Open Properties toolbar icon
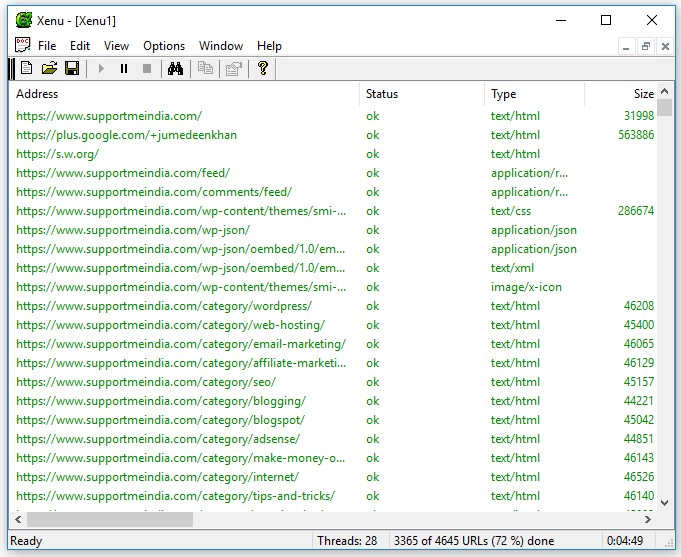The width and height of the screenshot is (681, 557). (234, 69)
